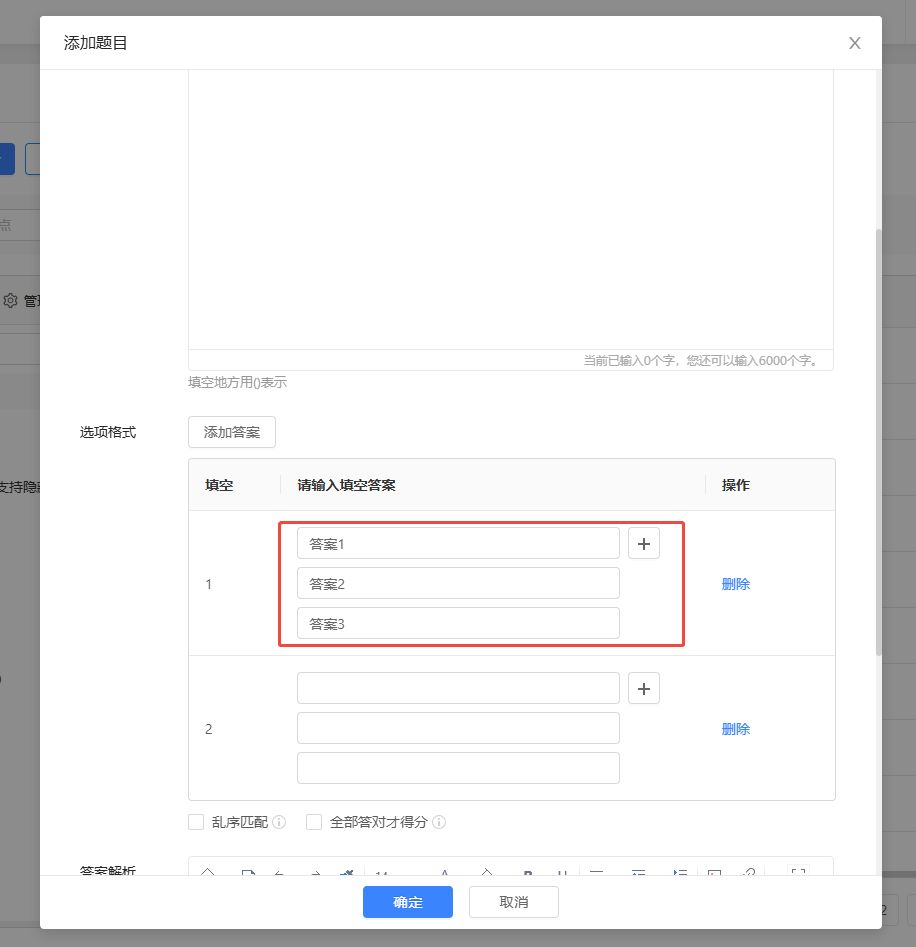Click into the 答案3 input field

pos(458,623)
